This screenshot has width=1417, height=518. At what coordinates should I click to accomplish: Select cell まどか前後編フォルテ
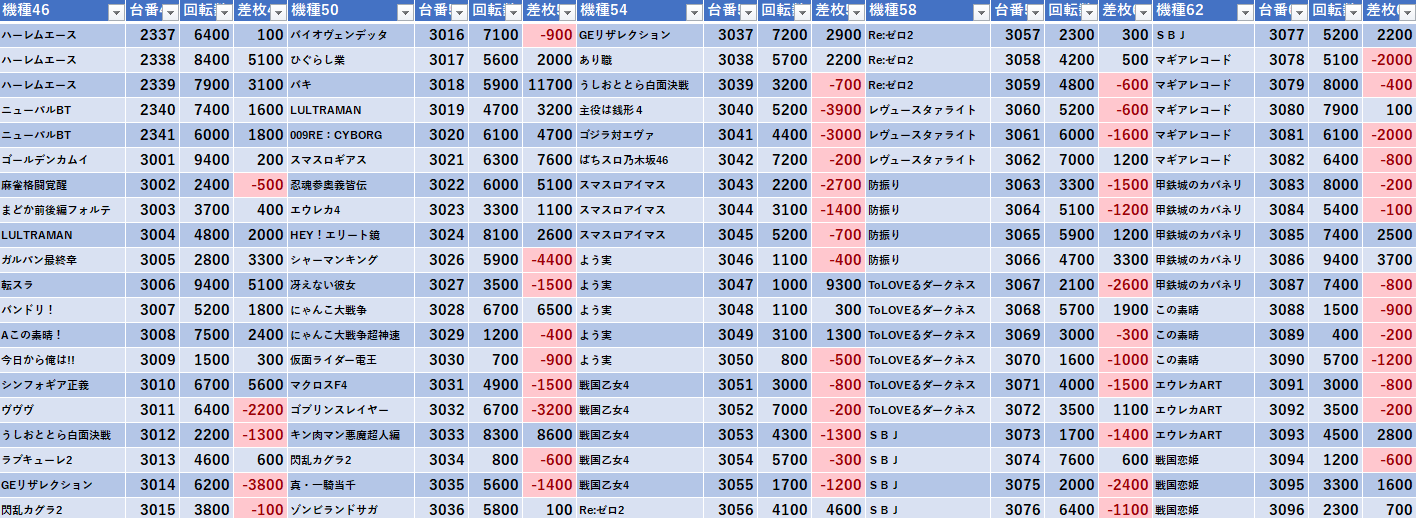(x=63, y=210)
